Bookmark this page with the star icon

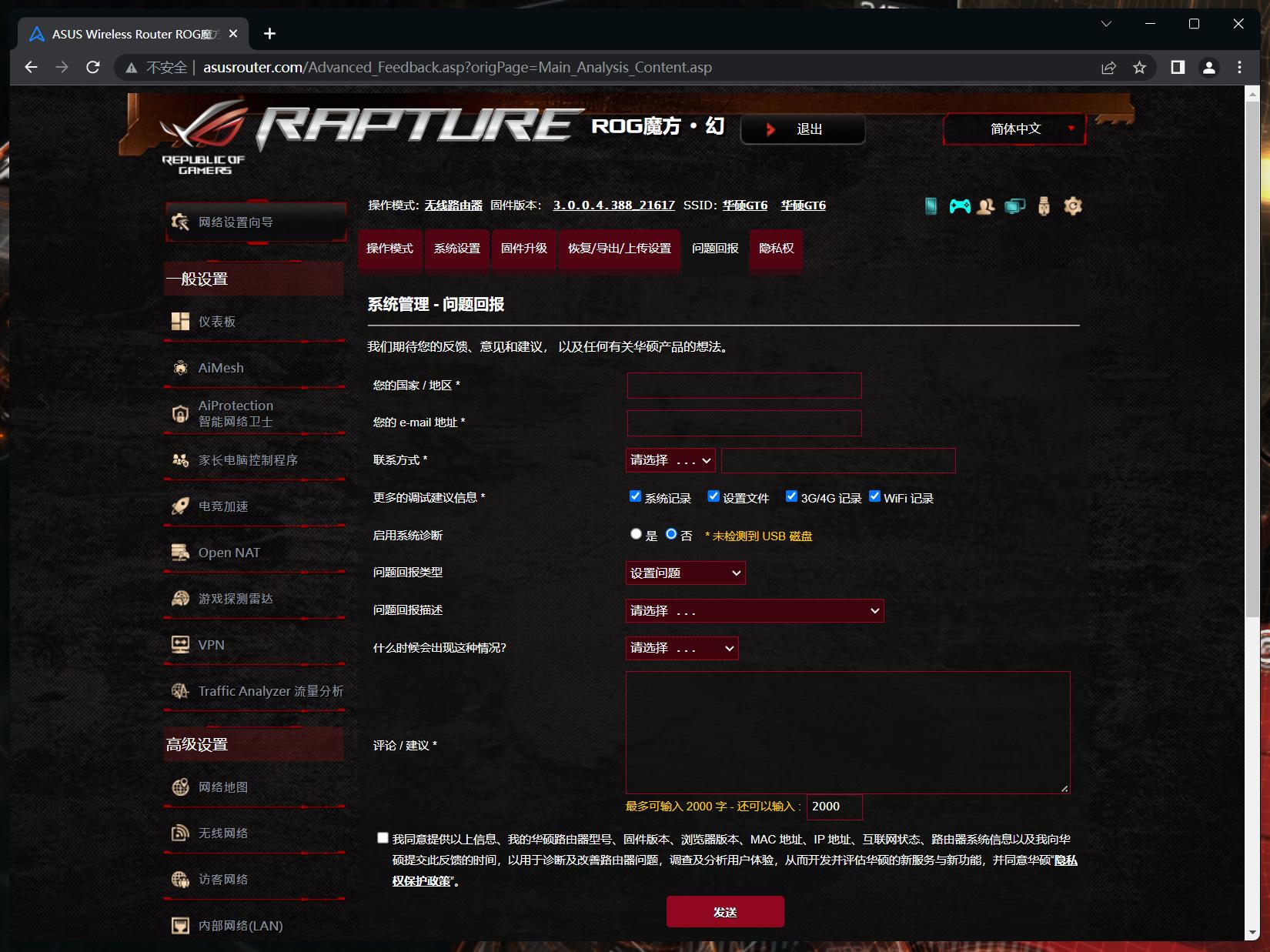pyautogui.click(x=1140, y=68)
